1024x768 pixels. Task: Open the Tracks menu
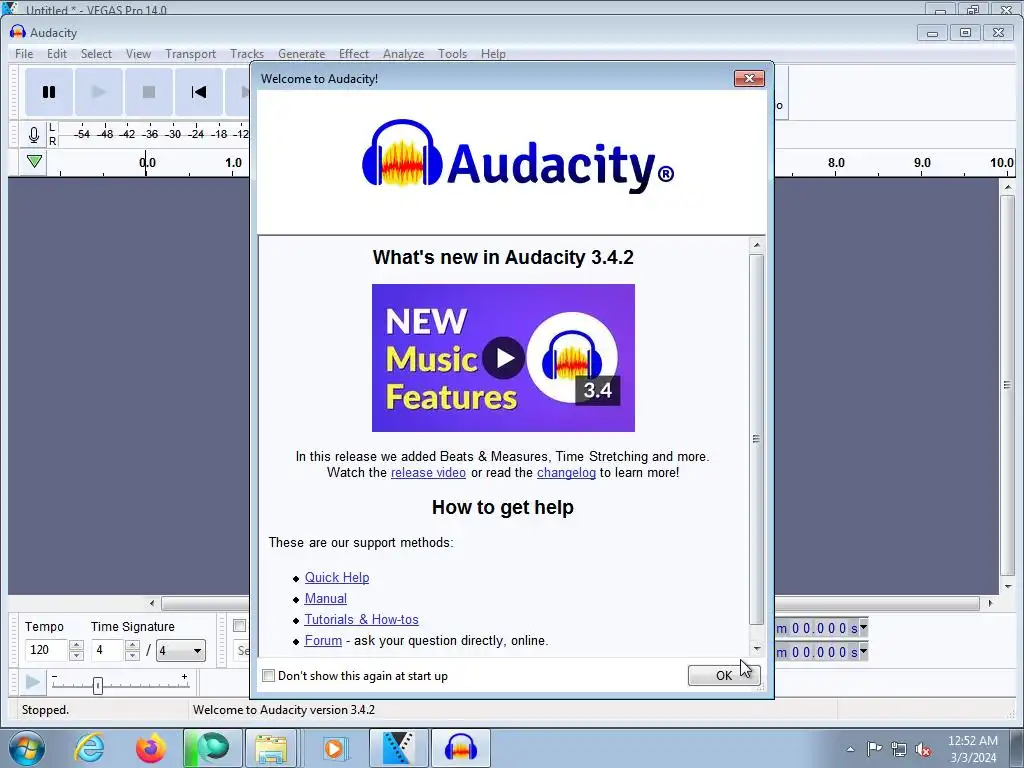coord(247,54)
